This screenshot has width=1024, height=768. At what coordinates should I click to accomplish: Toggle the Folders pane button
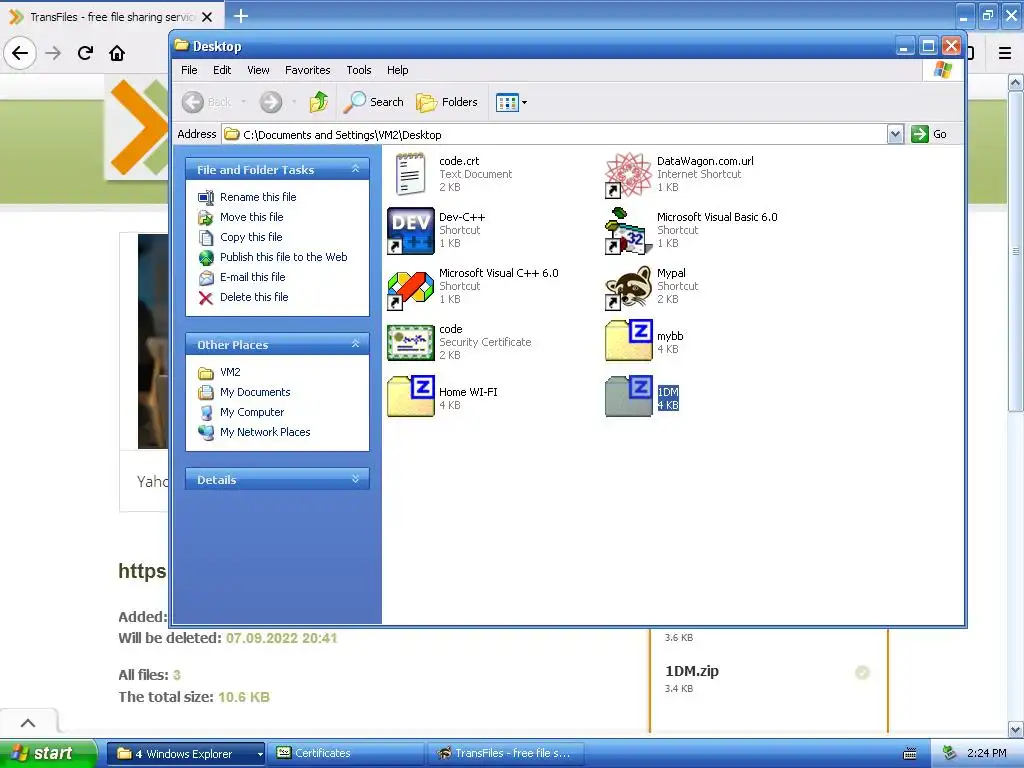click(x=447, y=102)
